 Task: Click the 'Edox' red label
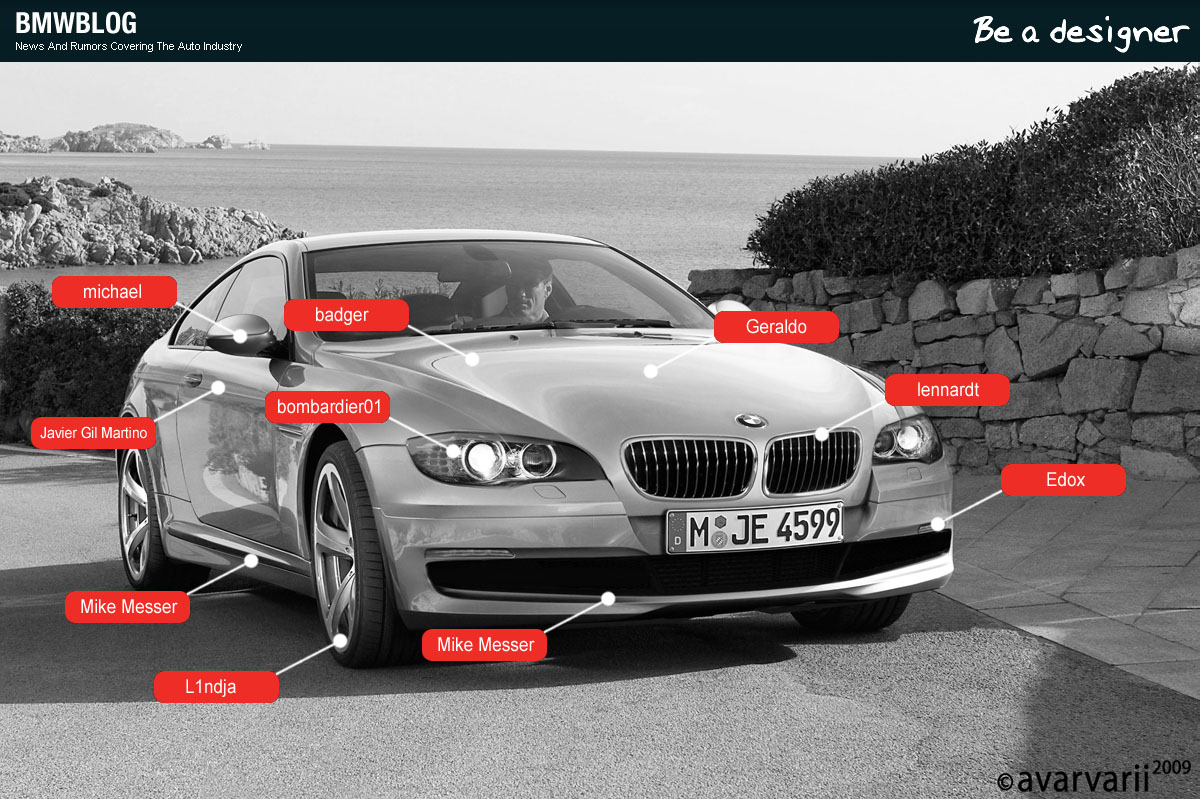point(1063,480)
